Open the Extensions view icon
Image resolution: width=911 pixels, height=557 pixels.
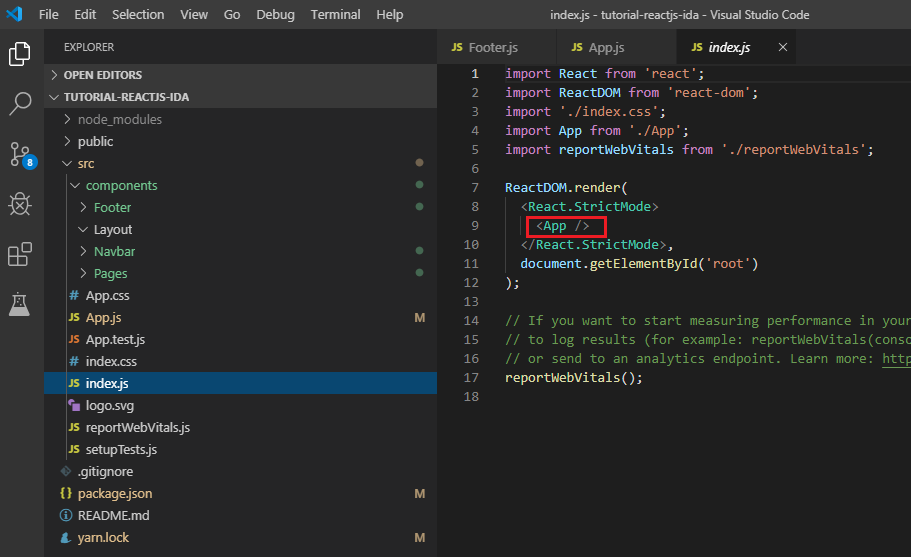[x=20, y=254]
